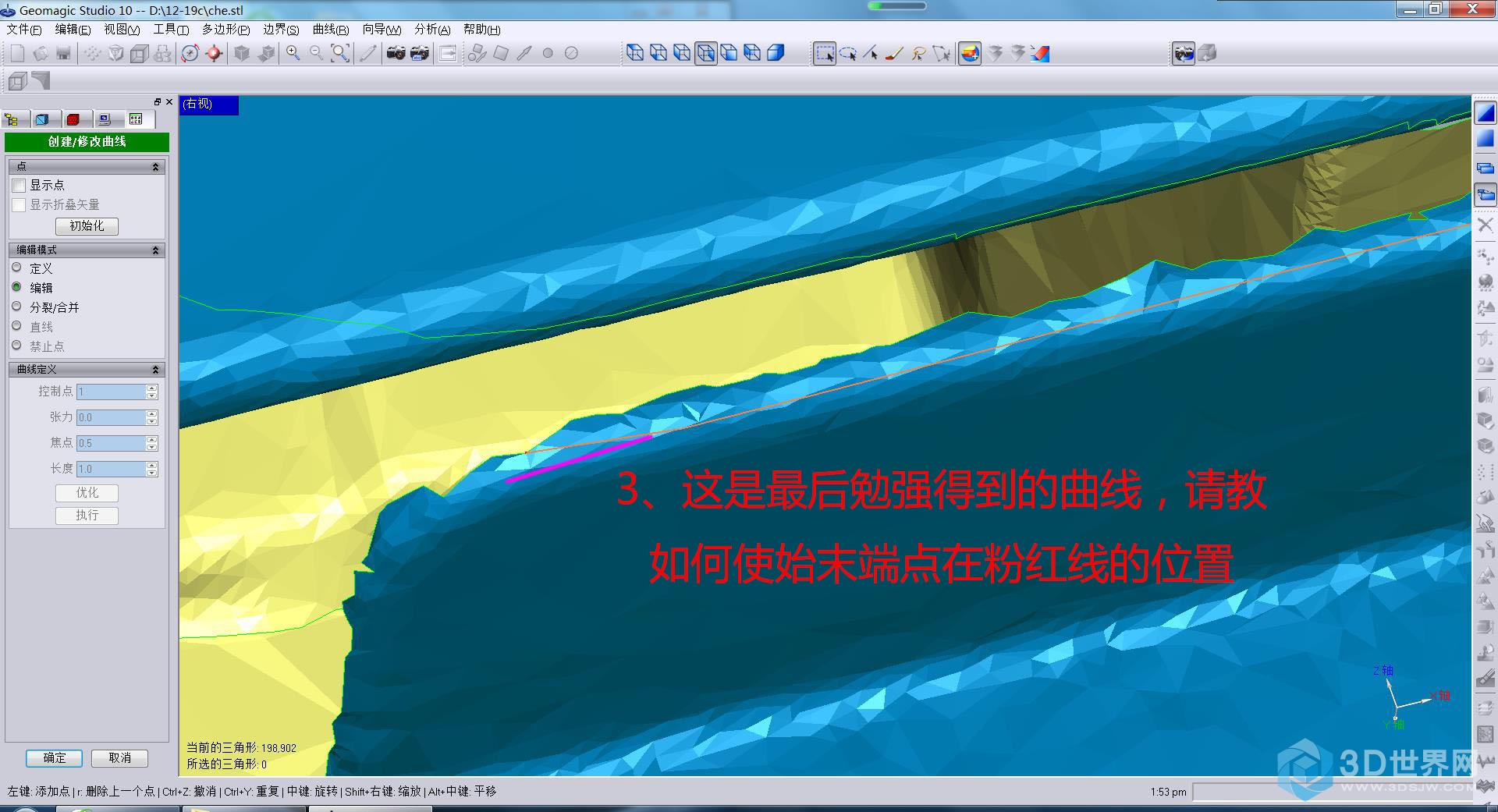The image size is (1498, 812).
Task: Click the 长度 value field
Action: [111, 469]
